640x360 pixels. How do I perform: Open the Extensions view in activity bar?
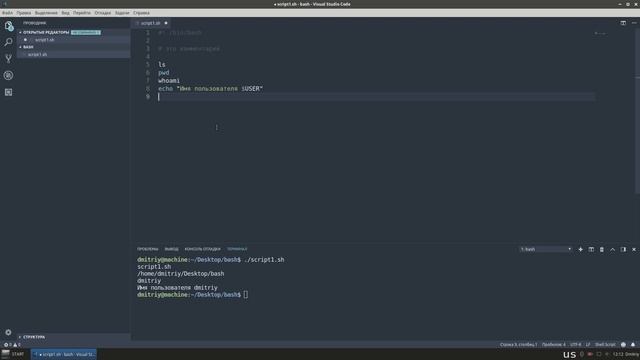(x=8, y=92)
